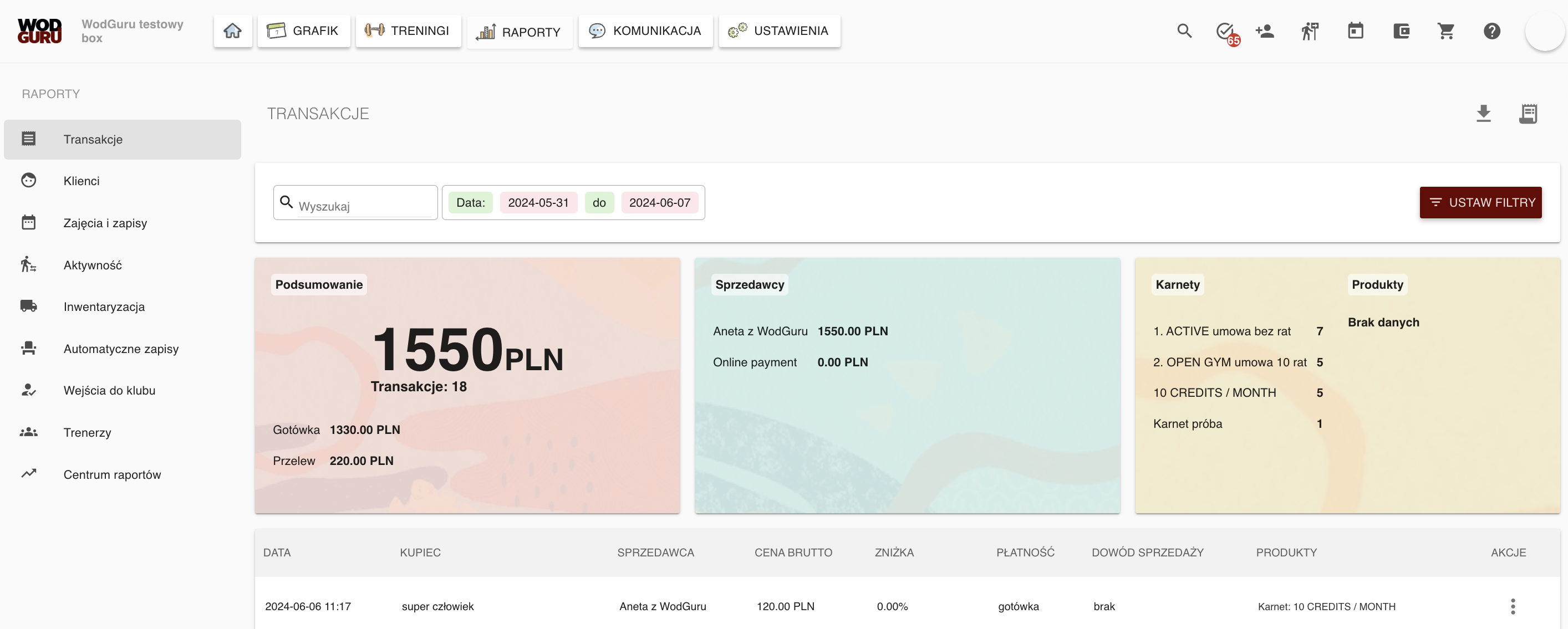
Task: Open the calendar icon in header
Action: tap(1356, 31)
